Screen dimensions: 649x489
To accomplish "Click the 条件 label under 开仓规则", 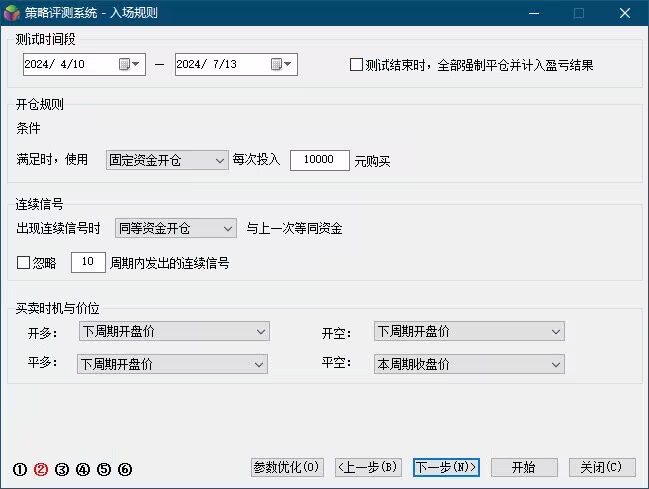I will 28,128.
